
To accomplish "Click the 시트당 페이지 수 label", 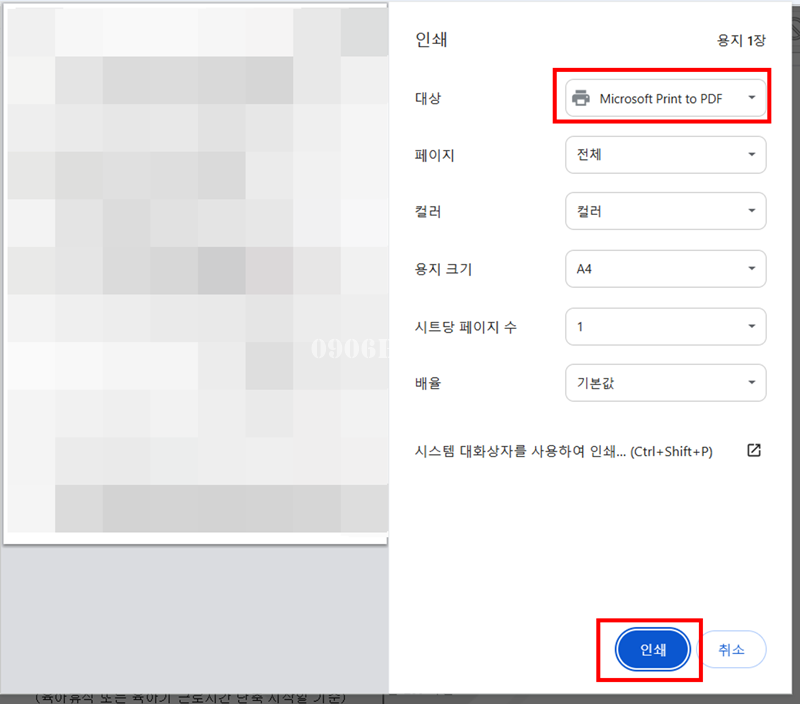I will pos(465,326).
